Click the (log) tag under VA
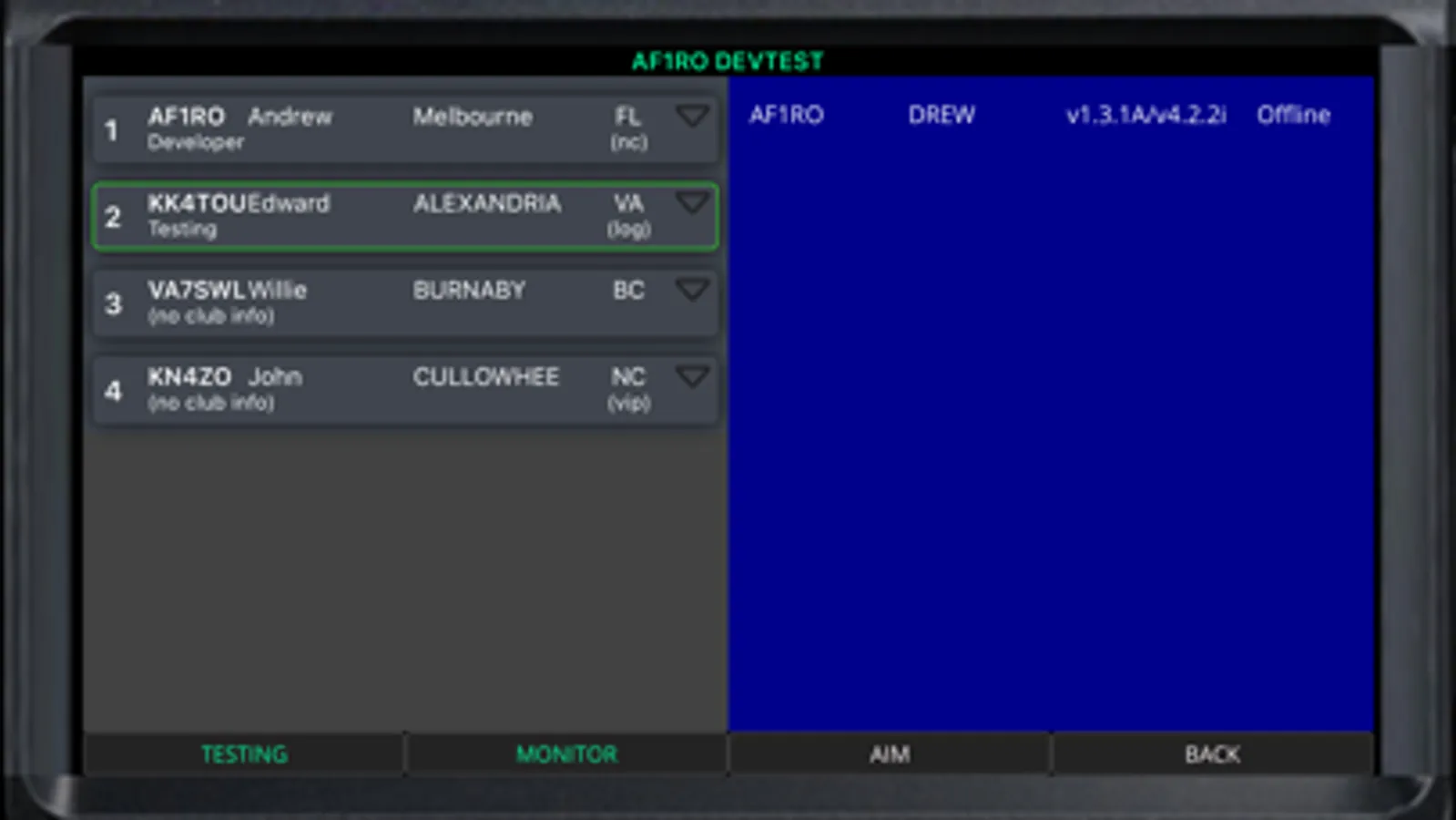This screenshot has height=820, width=1456. 629,230
